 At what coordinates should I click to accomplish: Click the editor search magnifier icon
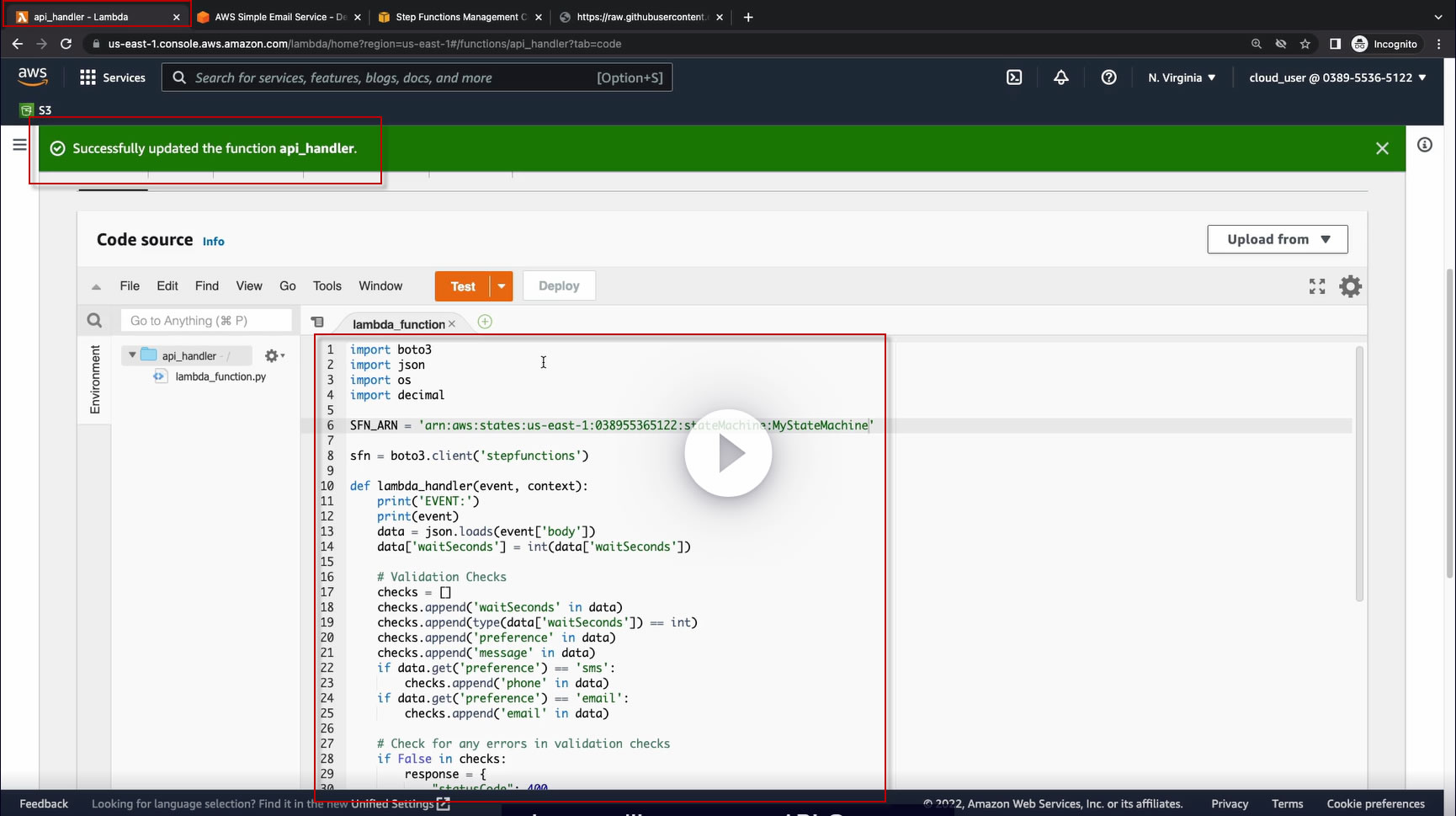(x=94, y=321)
